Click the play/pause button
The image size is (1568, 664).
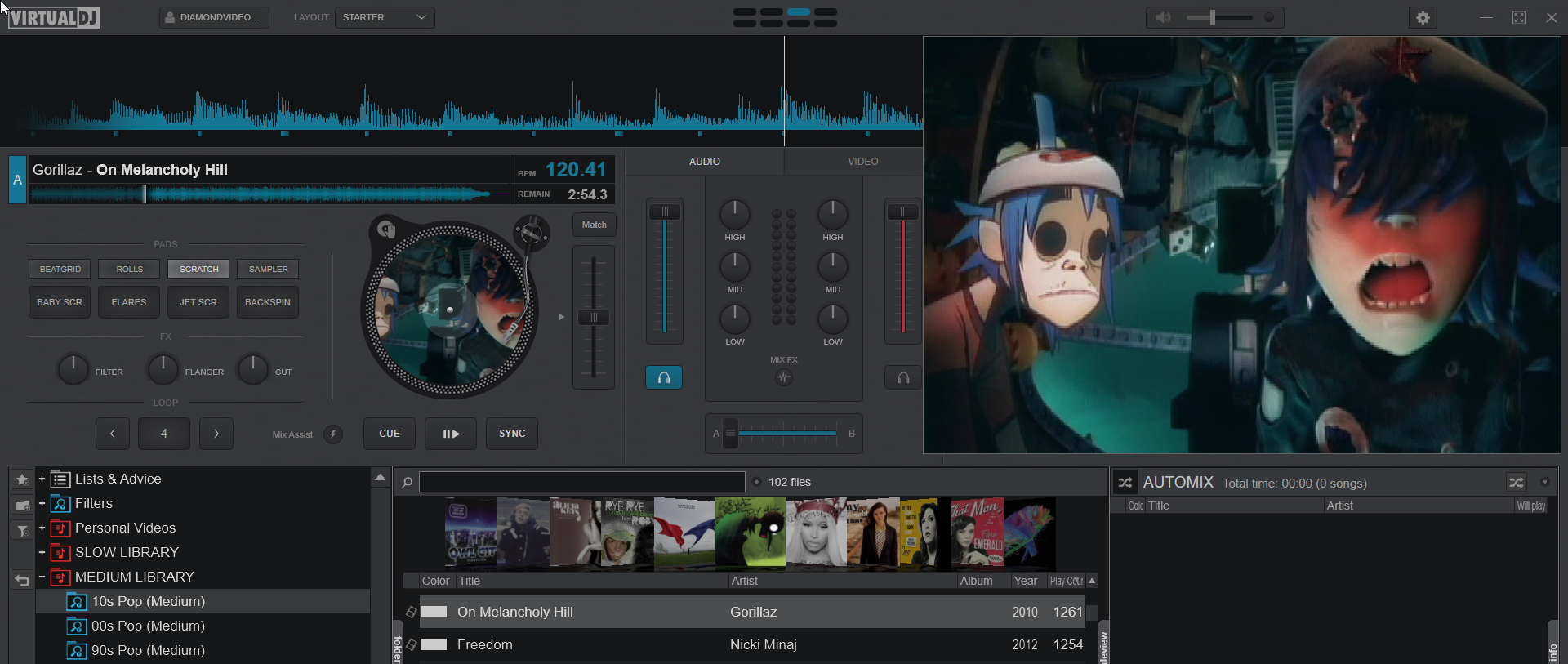click(x=451, y=434)
